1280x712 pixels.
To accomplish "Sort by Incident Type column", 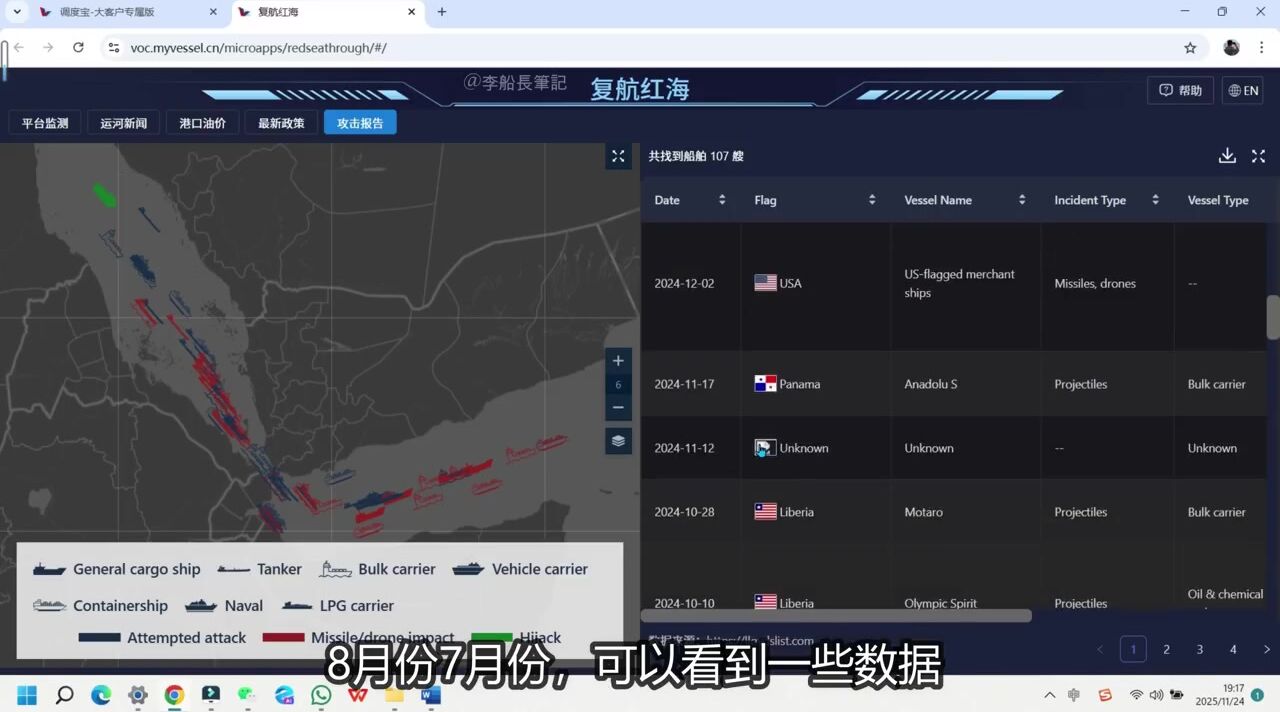I will [1155, 200].
